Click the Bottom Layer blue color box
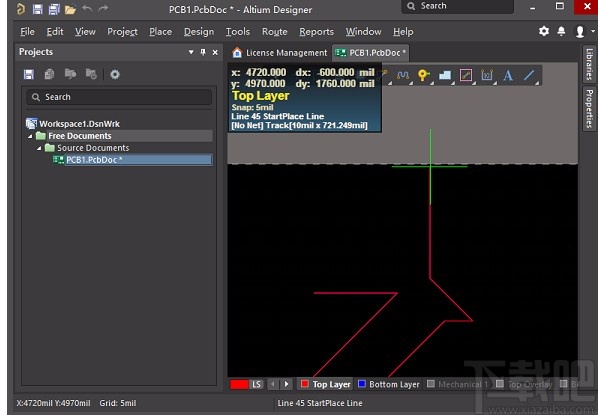 pyautogui.click(x=362, y=384)
